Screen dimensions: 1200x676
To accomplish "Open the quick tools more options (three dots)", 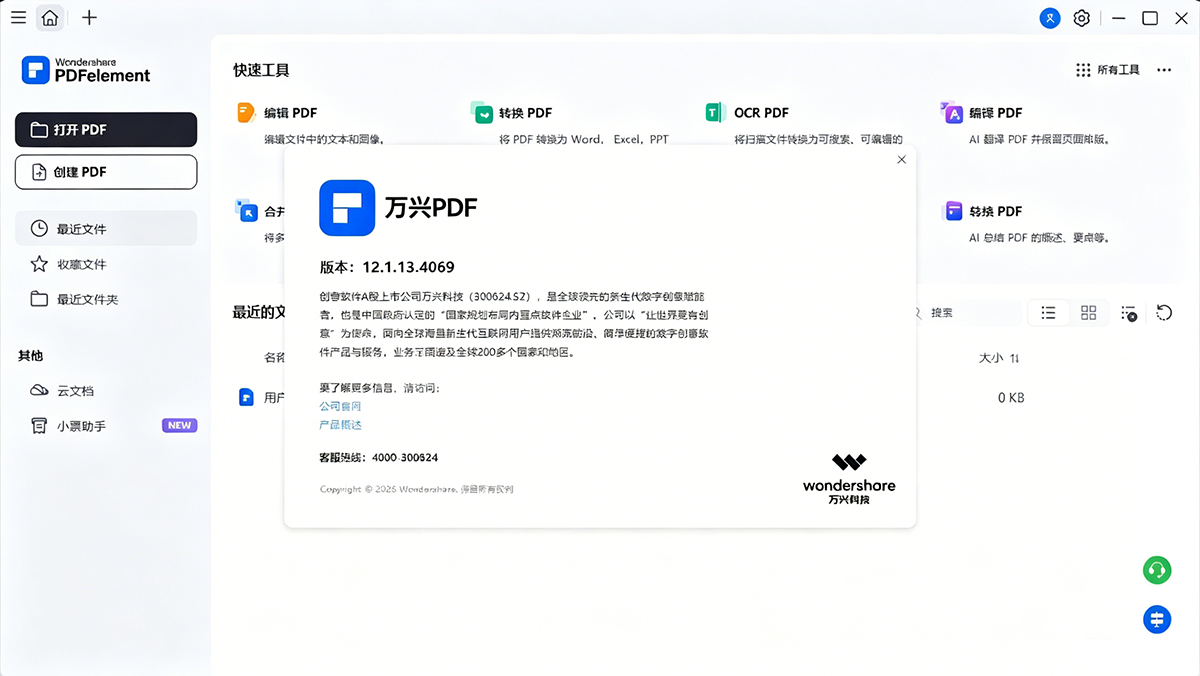I will 1164,70.
